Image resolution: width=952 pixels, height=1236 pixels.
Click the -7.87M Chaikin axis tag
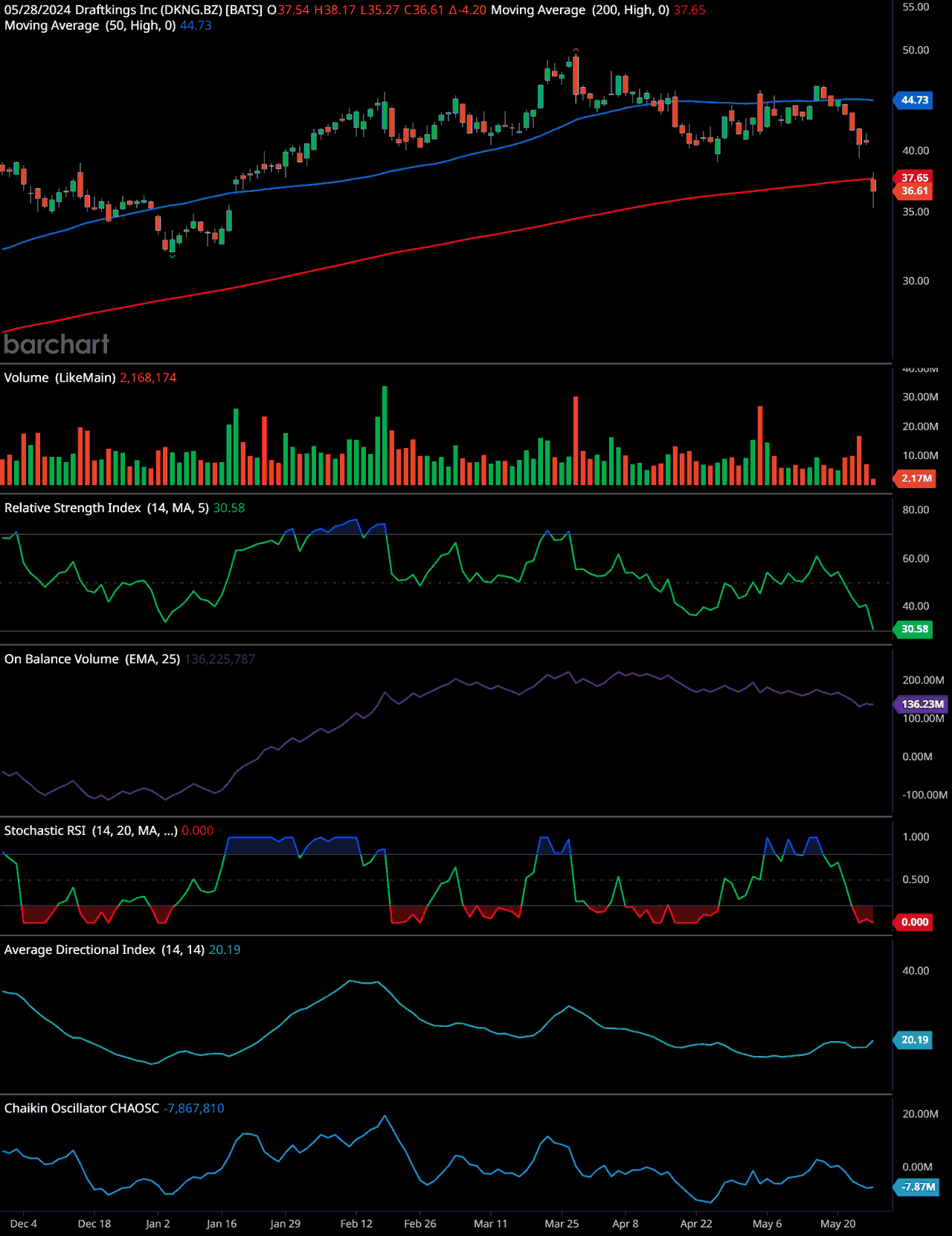918,1187
